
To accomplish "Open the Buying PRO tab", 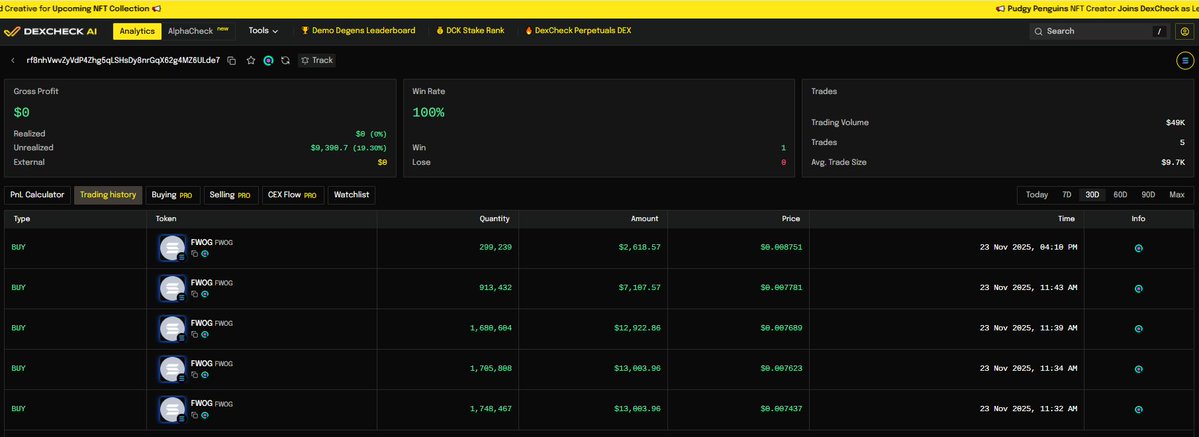I will [173, 195].
